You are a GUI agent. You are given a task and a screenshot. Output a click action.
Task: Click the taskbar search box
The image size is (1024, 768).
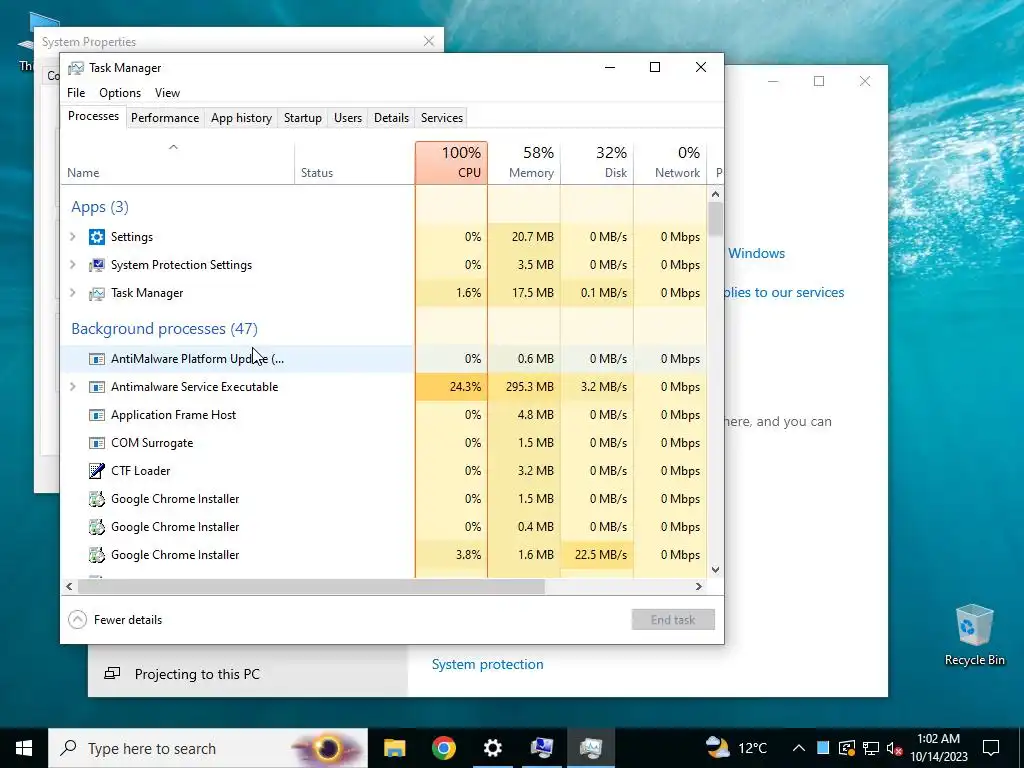point(208,748)
